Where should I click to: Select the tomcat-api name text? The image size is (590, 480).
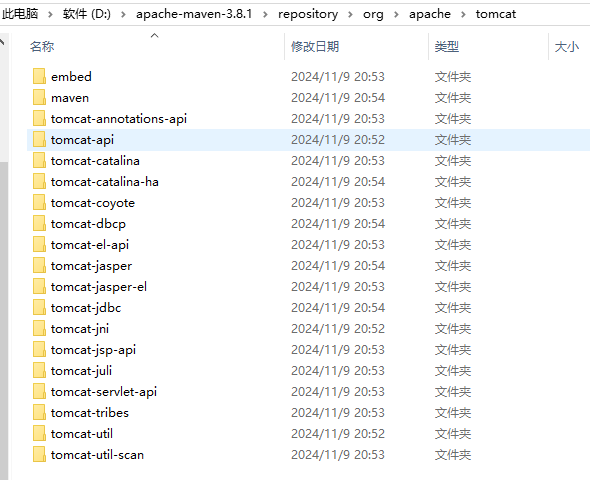click(x=82, y=140)
